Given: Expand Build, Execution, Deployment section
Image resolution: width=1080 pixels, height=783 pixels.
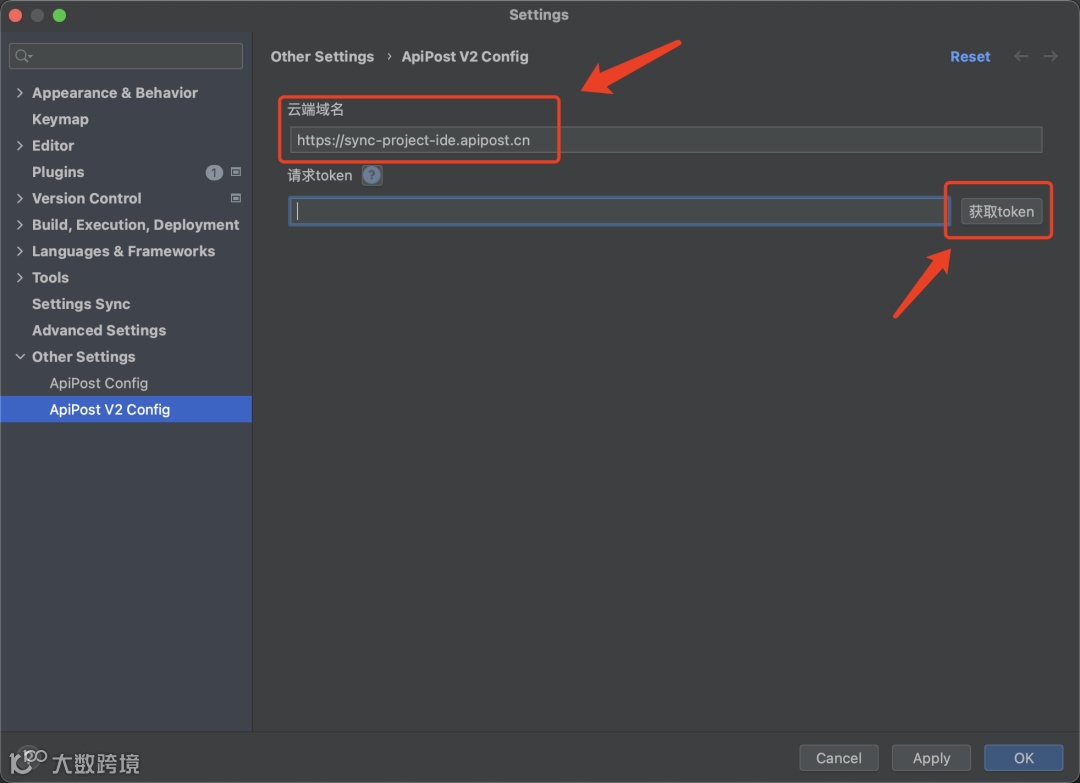Looking at the screenshot, I should (19, 225).
